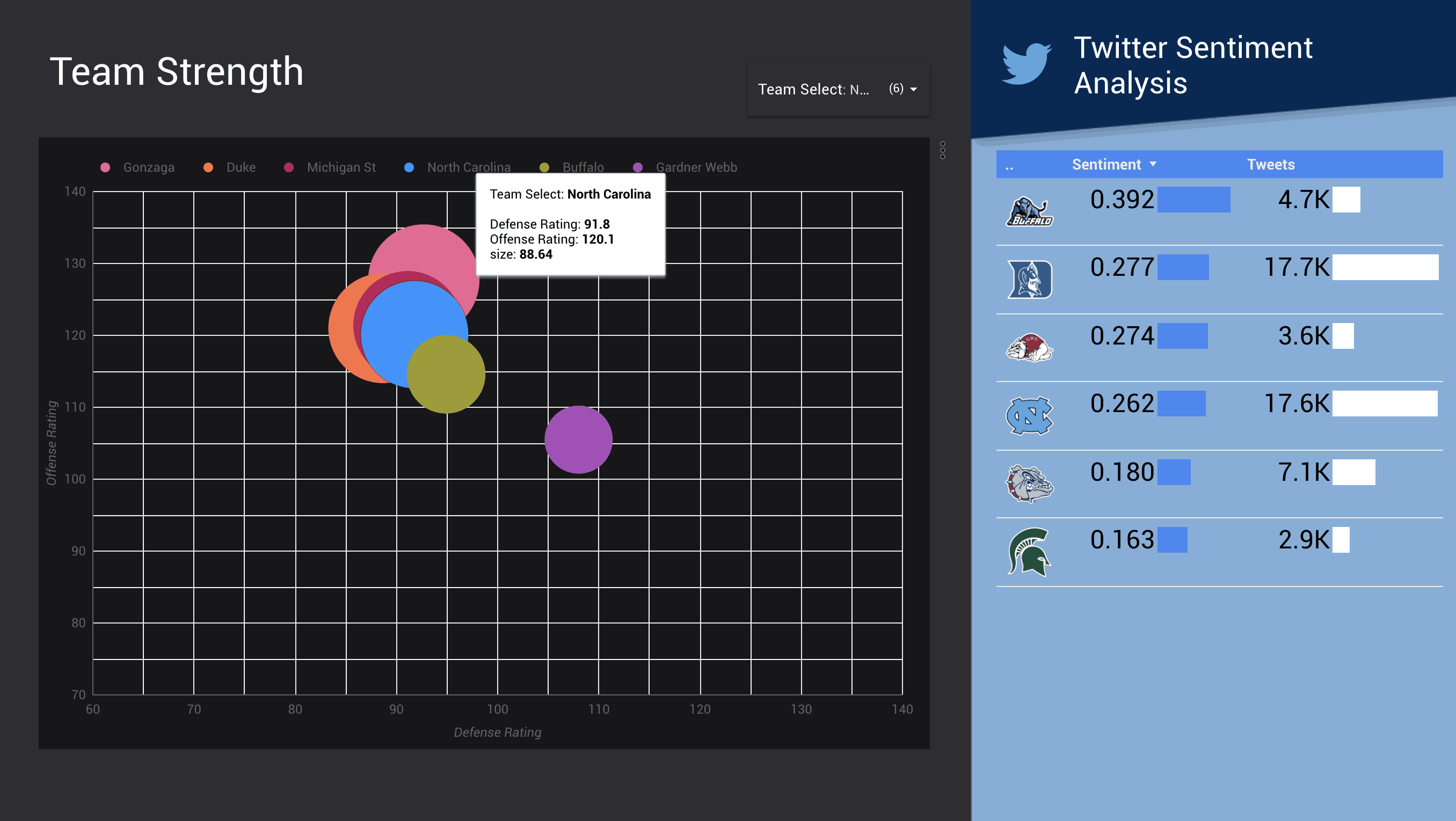The width and height of the screenshot is (1456, 821).
Task: Click tweet count 3.6K
Action: 1304,335
